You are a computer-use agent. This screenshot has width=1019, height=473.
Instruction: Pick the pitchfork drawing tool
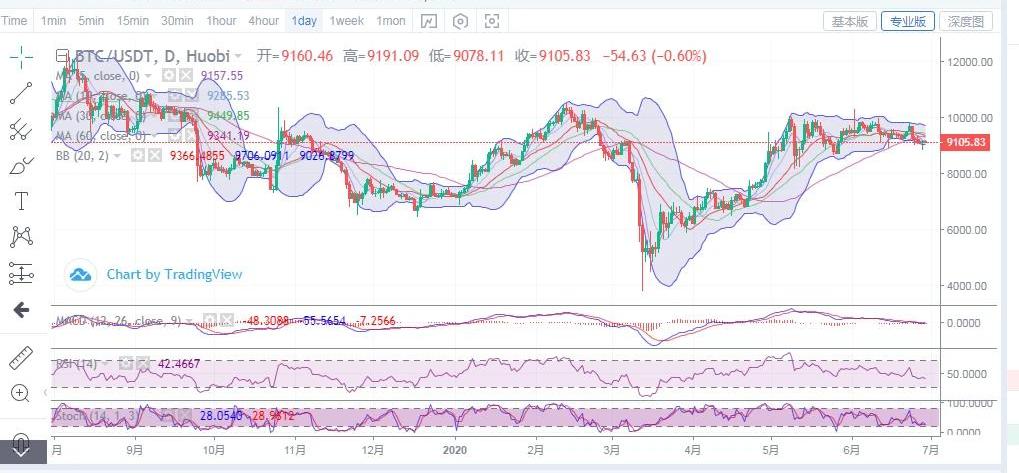pos(21,129)
